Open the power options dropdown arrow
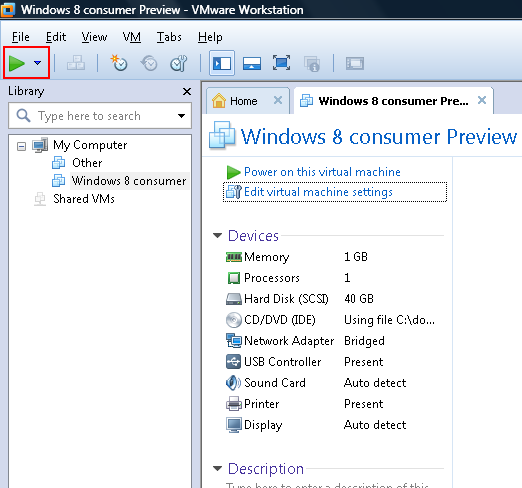This screenshot has width=522, height=488. coord(38,63)
